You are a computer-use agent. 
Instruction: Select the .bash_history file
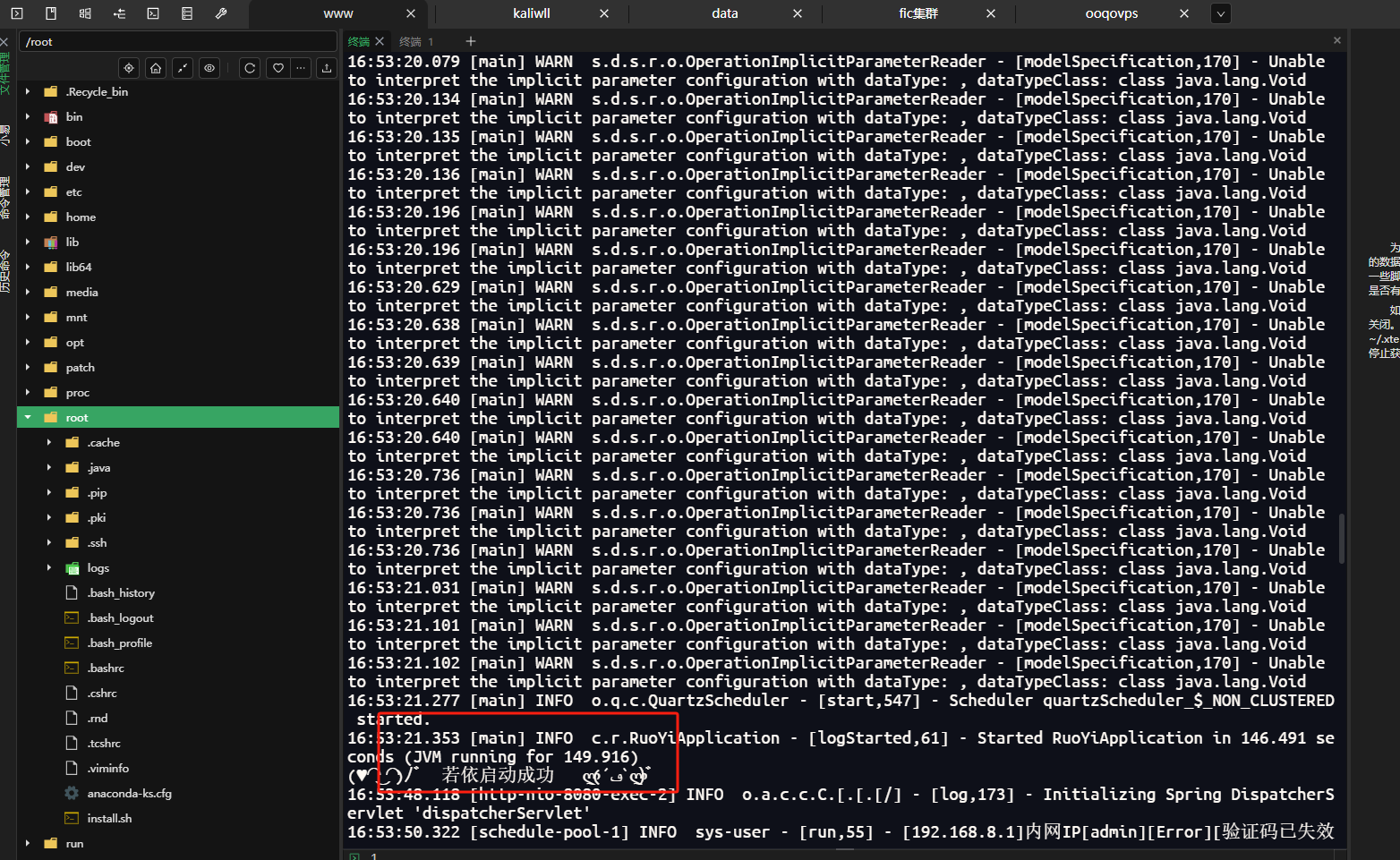pyautogui.click(x=121, y=593)
